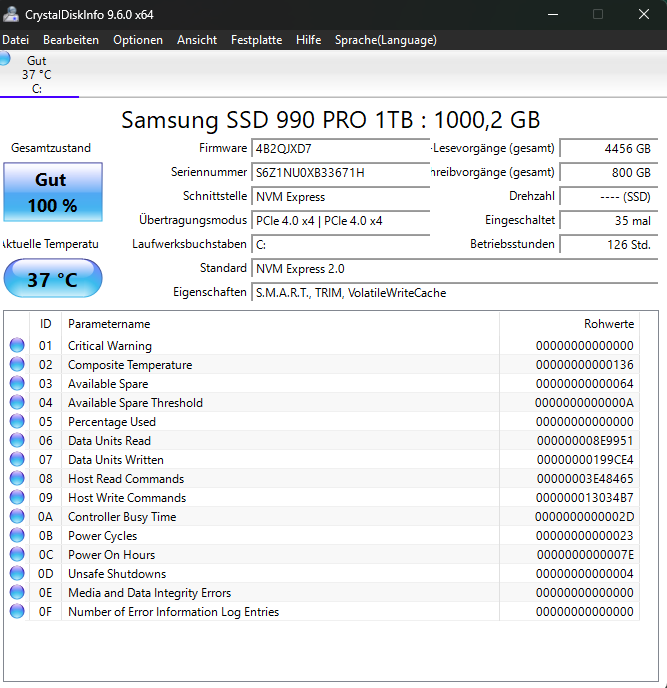
Task: Click the Eigenschaften field with S.M.A.R.T., TRIM
Action: pos(455,293)
